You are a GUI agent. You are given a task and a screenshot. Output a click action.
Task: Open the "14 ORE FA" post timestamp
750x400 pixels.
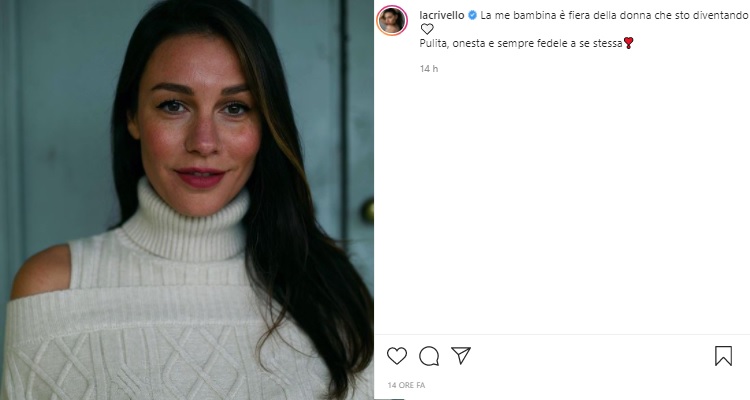pyautogui.click(x=406, y=385)
